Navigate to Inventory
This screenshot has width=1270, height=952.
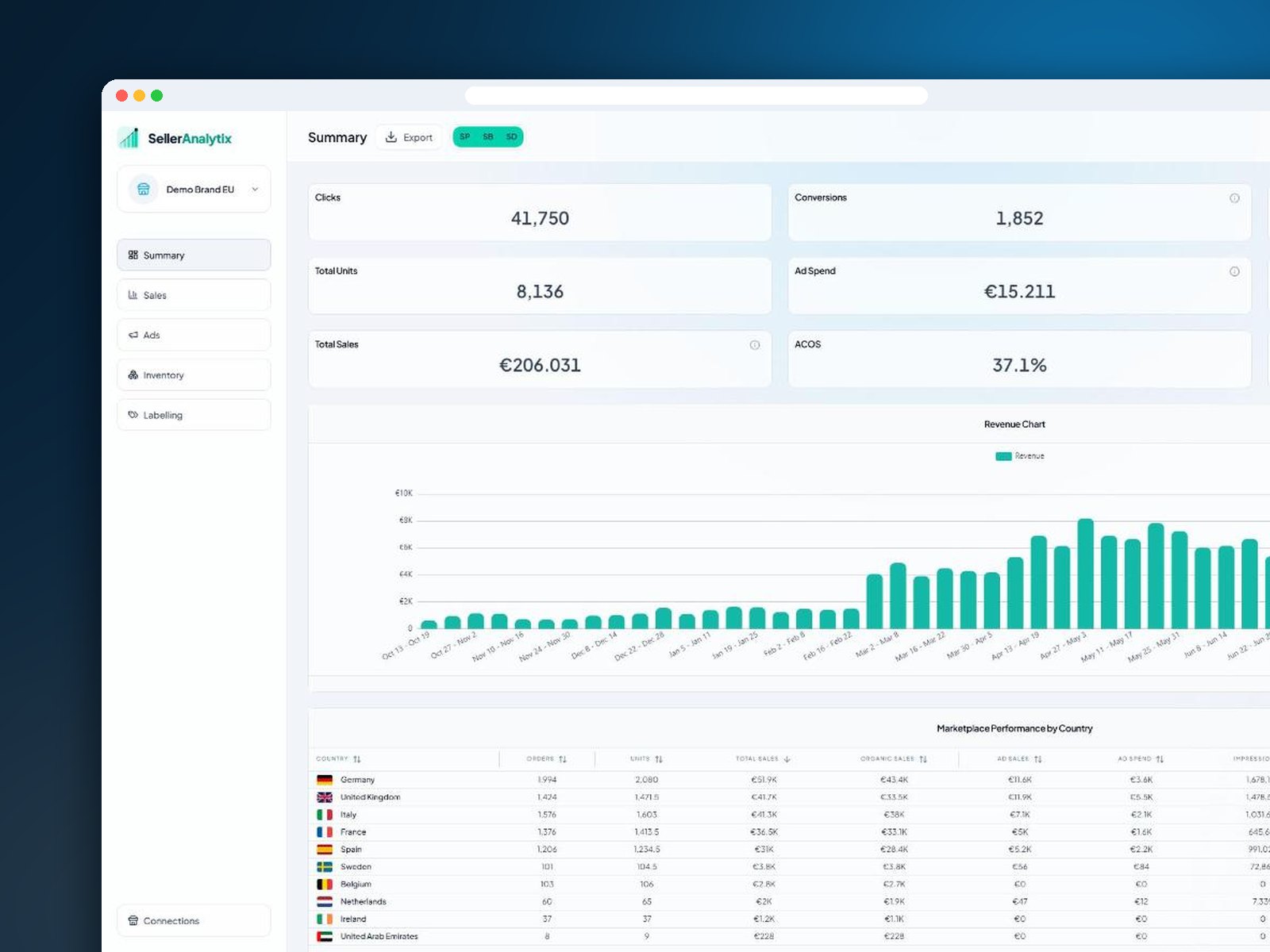click(x=194, y=374)
